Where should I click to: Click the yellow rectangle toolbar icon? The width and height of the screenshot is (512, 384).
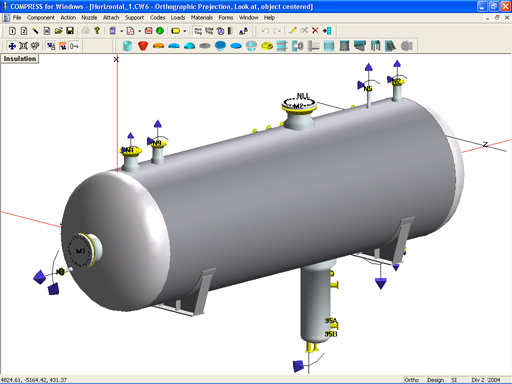pyautogui.click(x=175, y=31)
